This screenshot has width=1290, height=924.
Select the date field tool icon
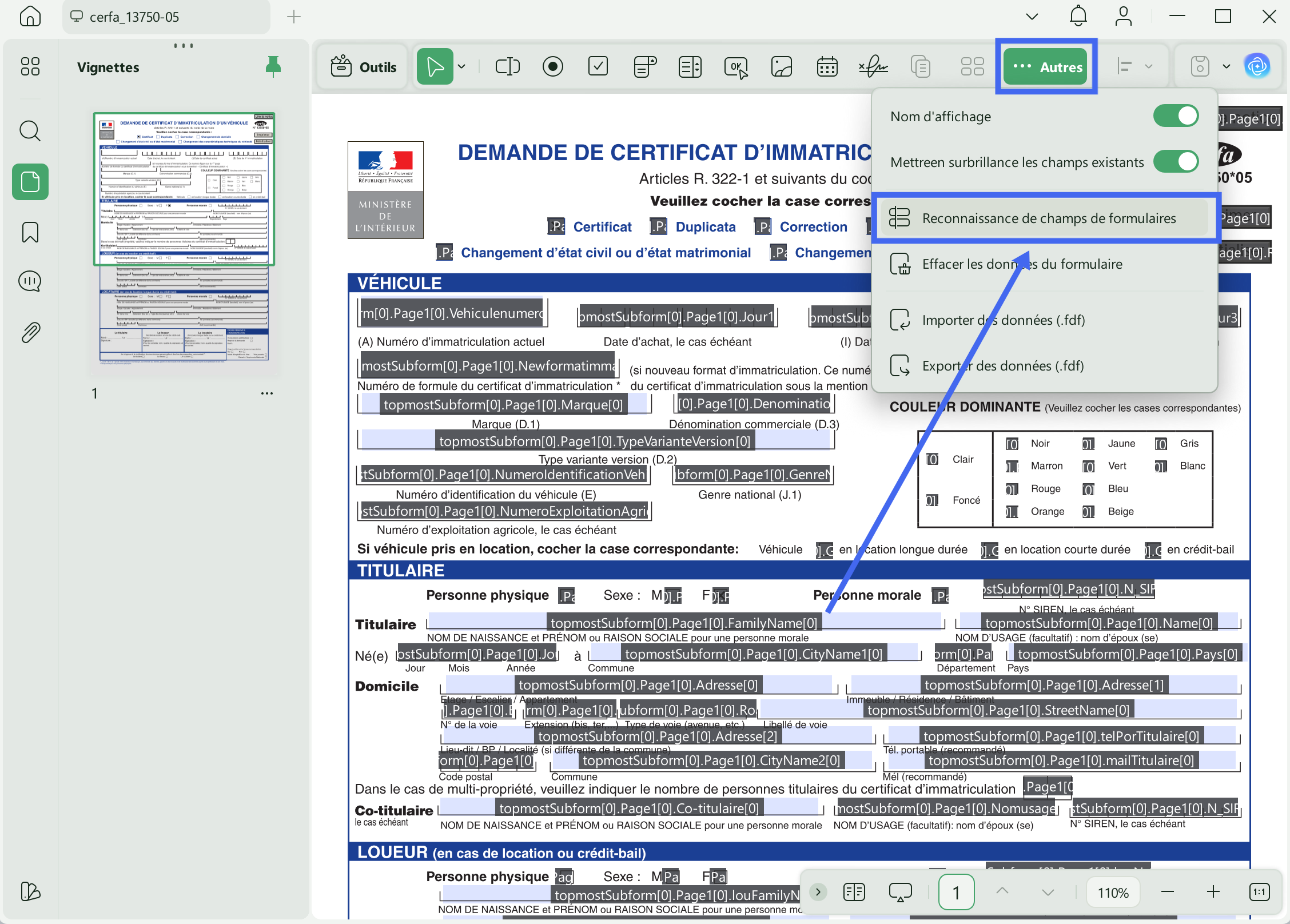tap(827, 67)
